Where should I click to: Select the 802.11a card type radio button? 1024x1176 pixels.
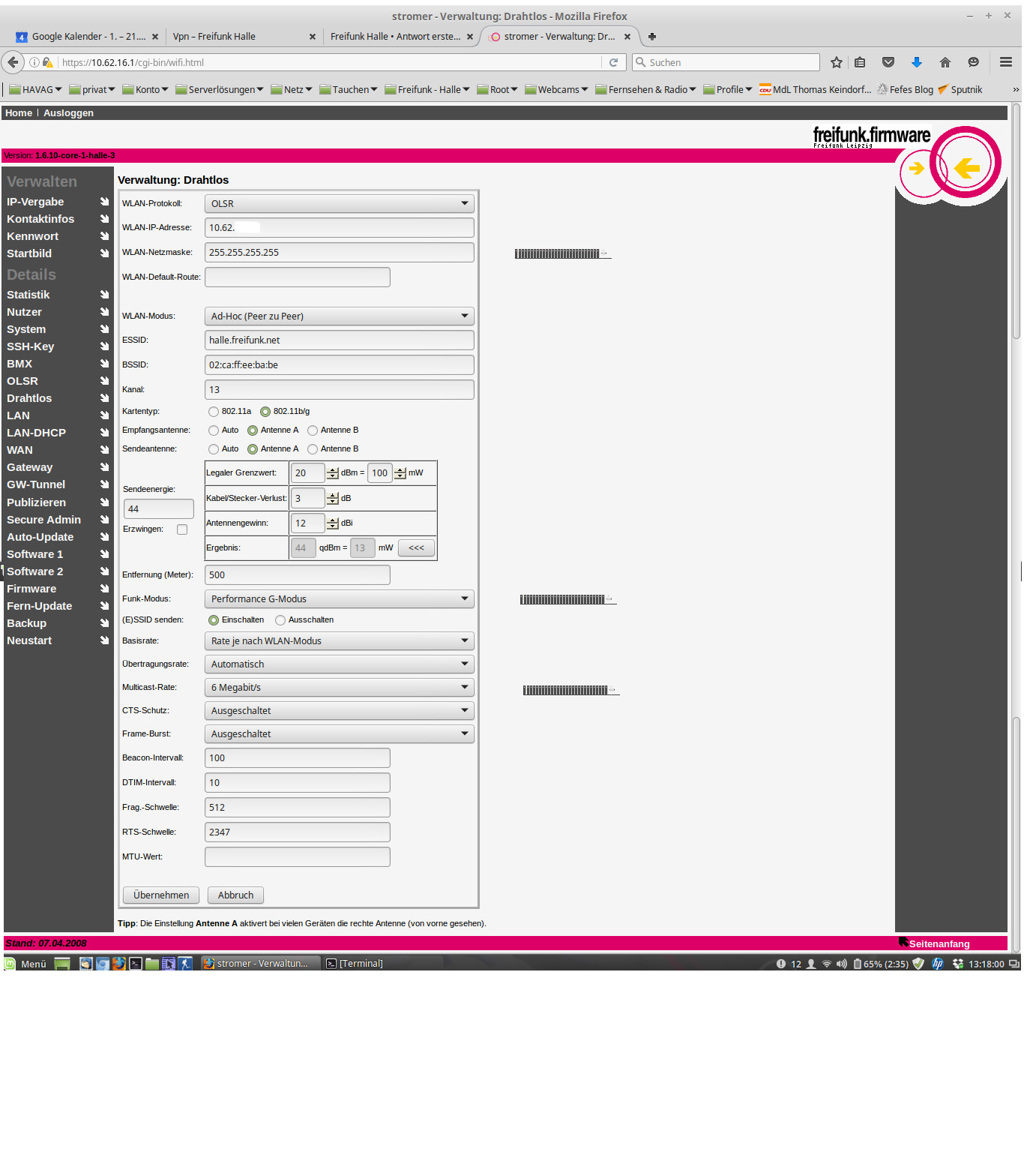pyautogui.click(x=214, y=412)
